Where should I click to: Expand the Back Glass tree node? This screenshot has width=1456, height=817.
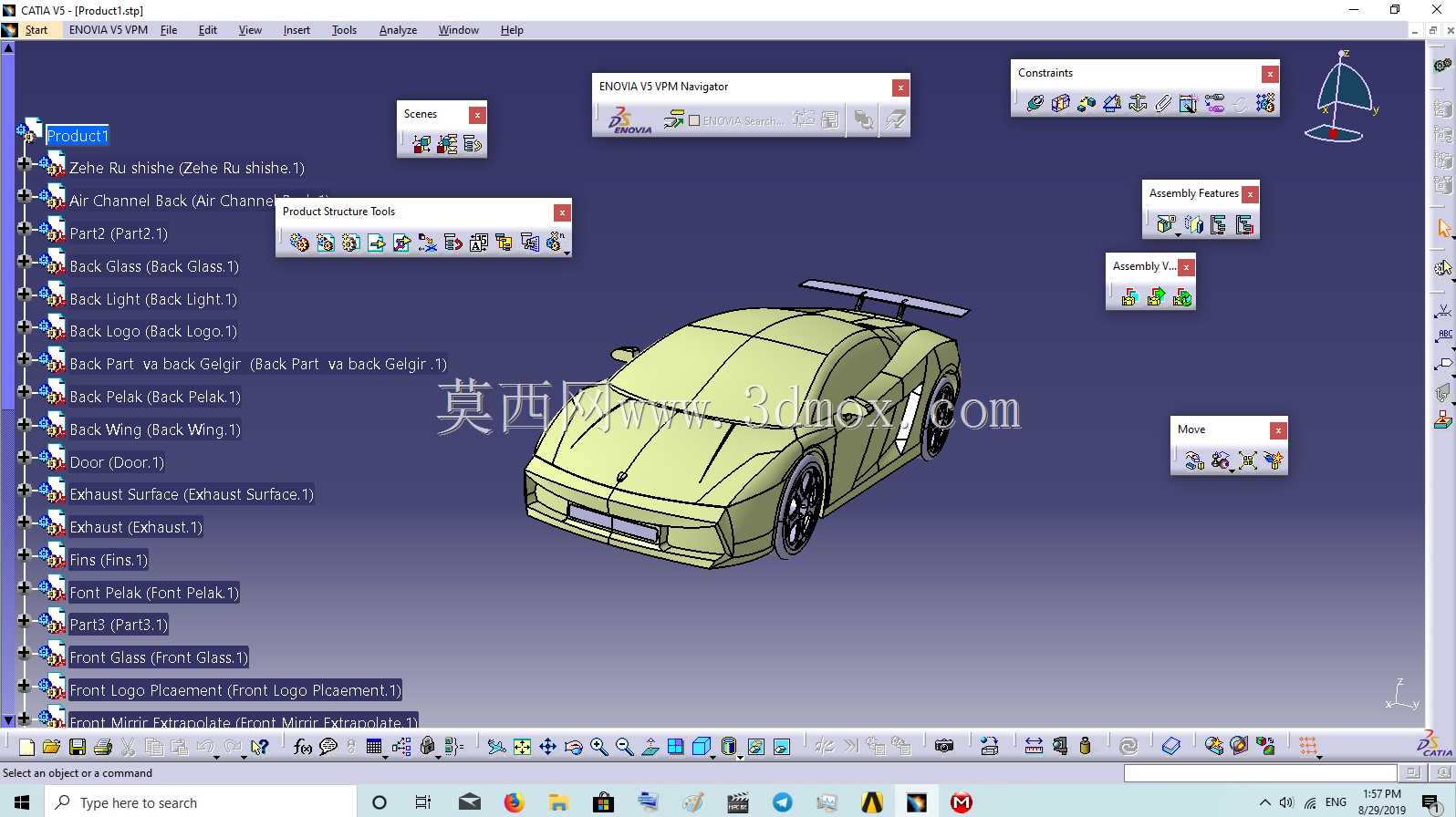tap(25, 263)
